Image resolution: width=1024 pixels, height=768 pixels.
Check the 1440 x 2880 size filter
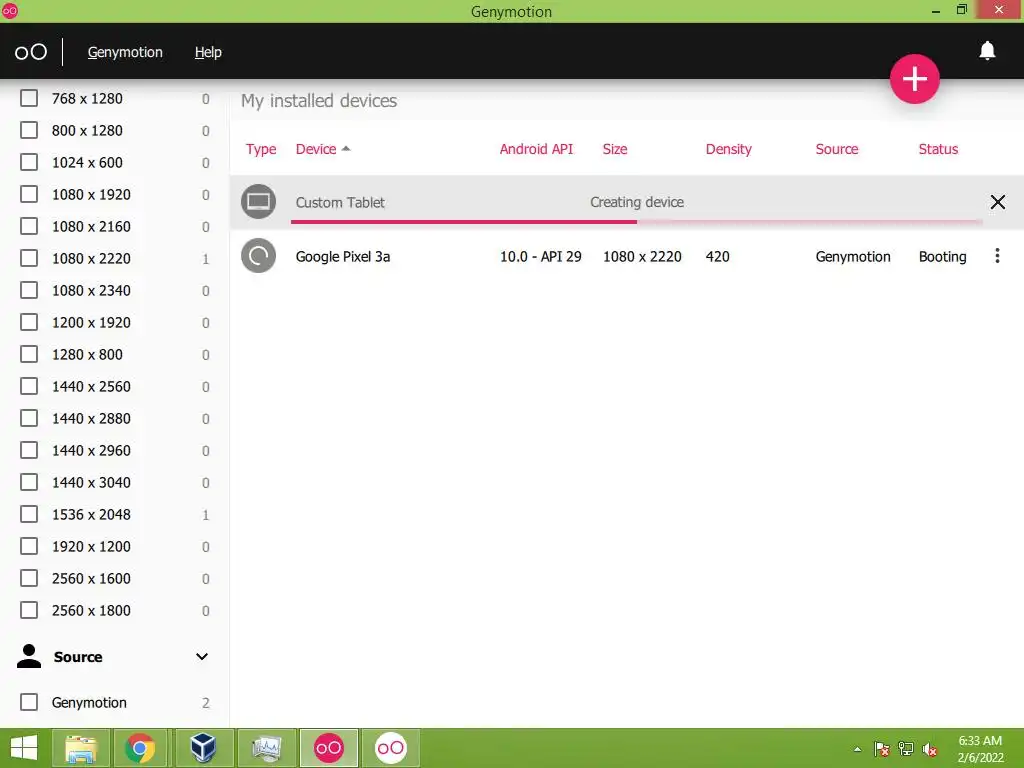(29, 418)
